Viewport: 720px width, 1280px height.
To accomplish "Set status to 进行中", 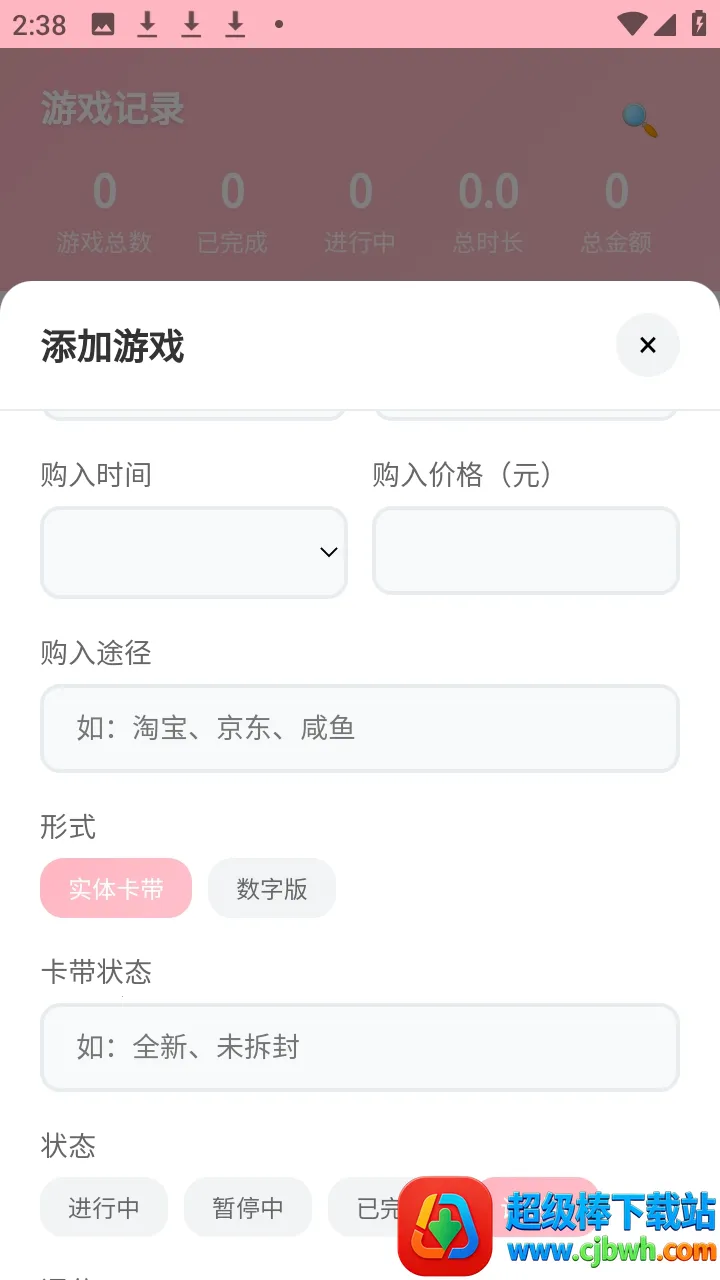I will (x=104, y=1207).
